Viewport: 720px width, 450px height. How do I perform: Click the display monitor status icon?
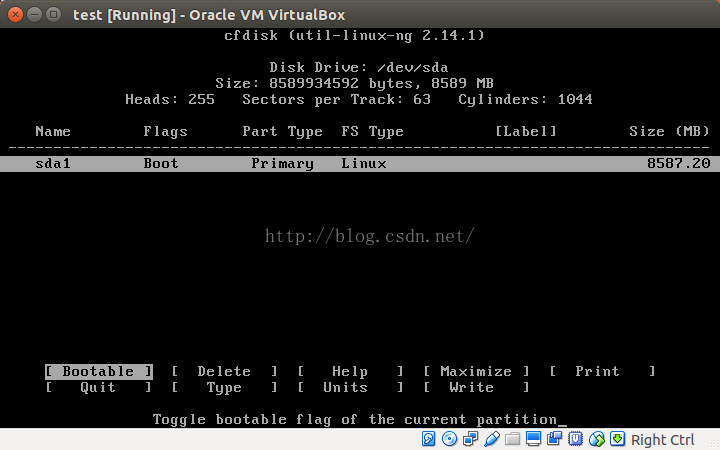click(x=533, y=439)
